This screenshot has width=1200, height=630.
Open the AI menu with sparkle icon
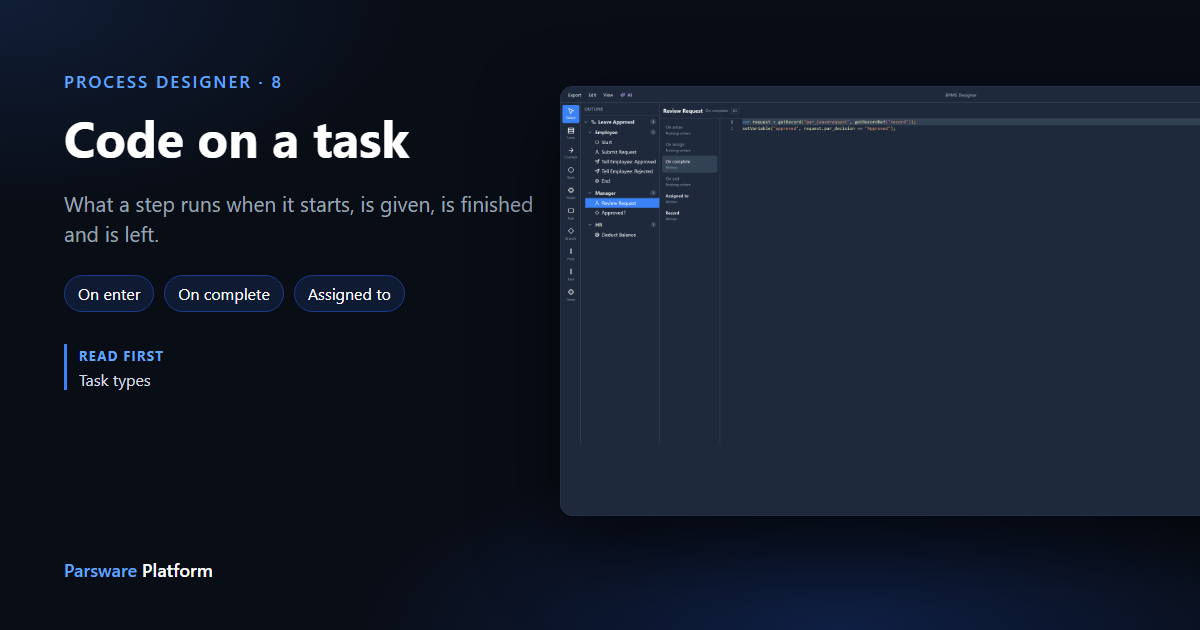click(626, 95)
